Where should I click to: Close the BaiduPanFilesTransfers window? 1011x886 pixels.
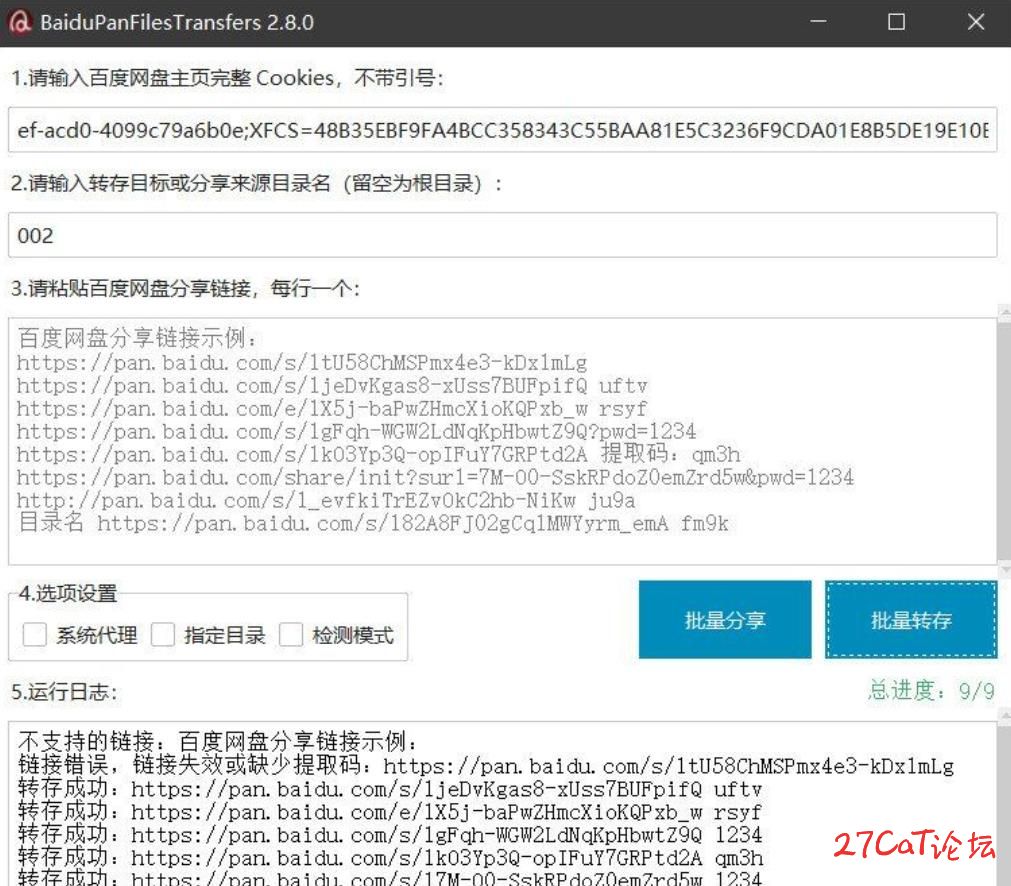pos(976,22)
